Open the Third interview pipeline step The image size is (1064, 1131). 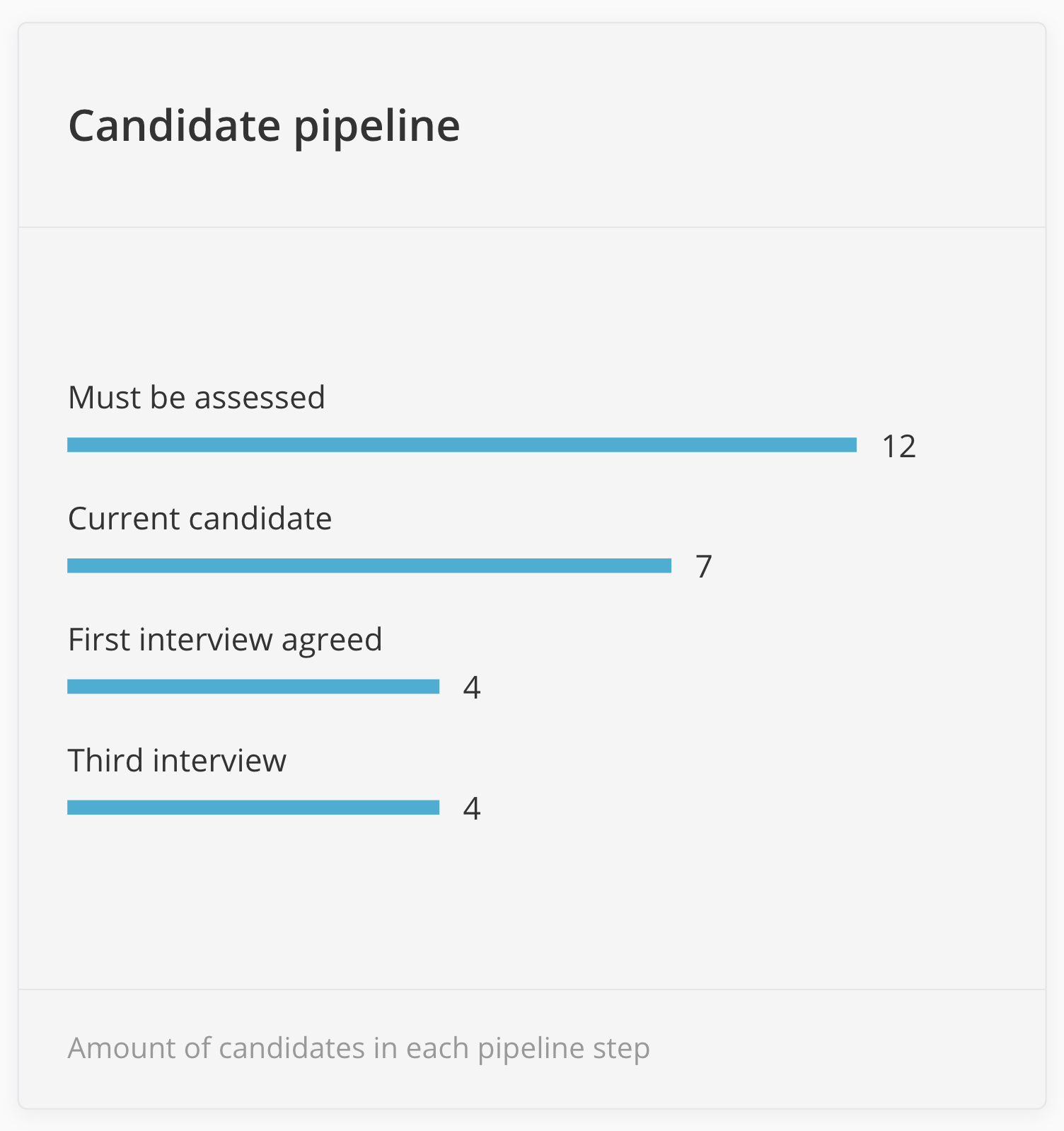pos(177,760)
